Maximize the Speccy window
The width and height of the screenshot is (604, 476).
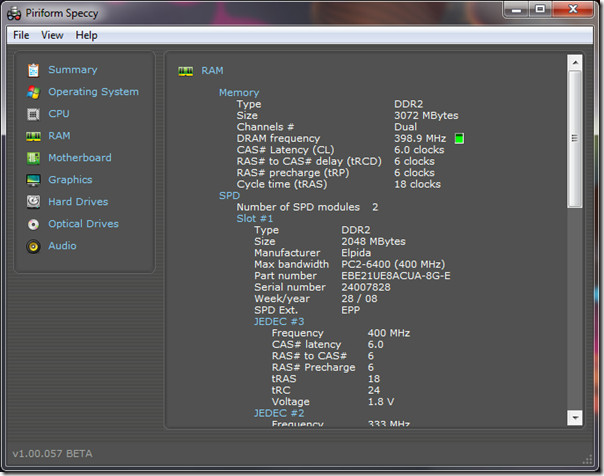pos(540,9)
